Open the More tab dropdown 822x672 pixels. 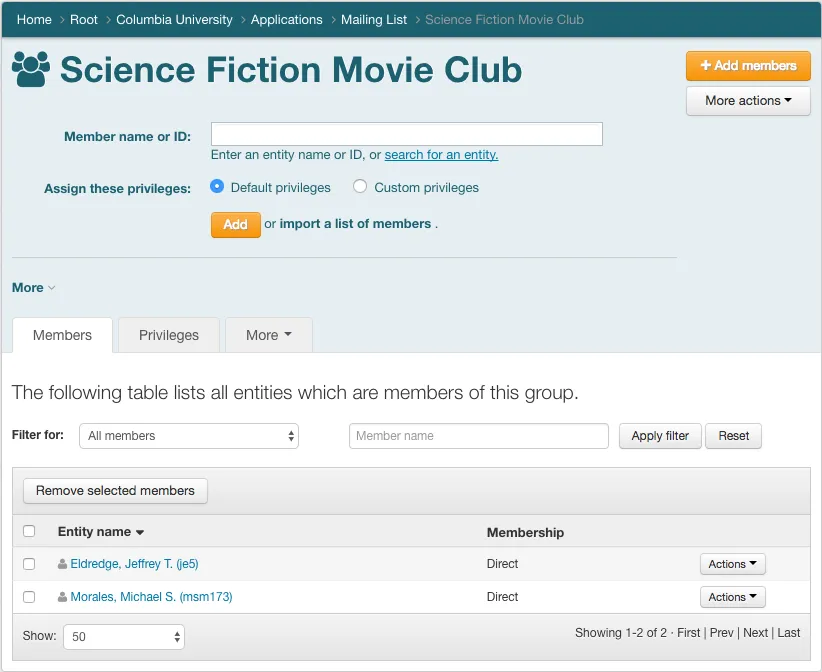(269, 335)
